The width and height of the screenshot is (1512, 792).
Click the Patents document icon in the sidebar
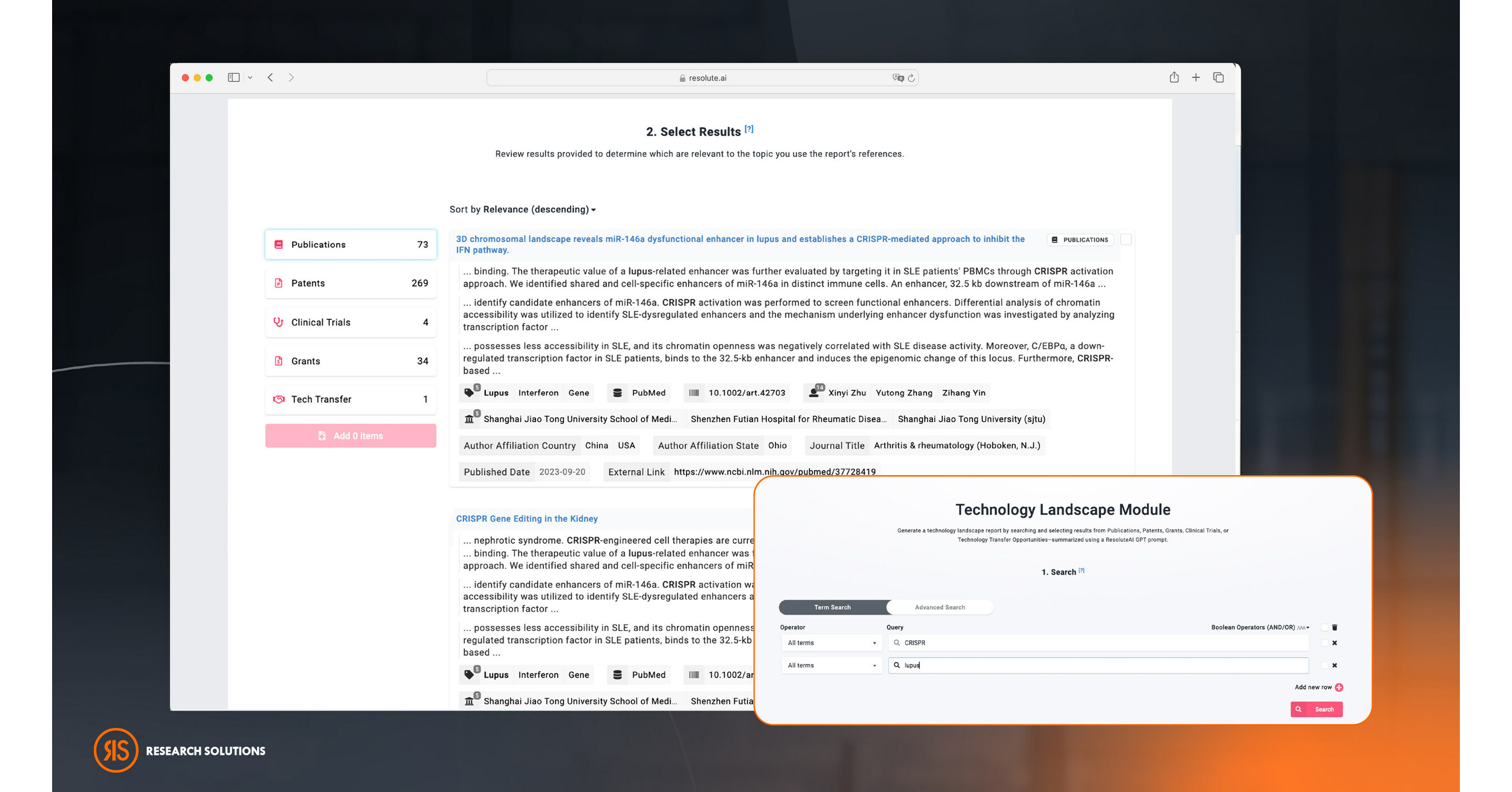coord(278,283)
